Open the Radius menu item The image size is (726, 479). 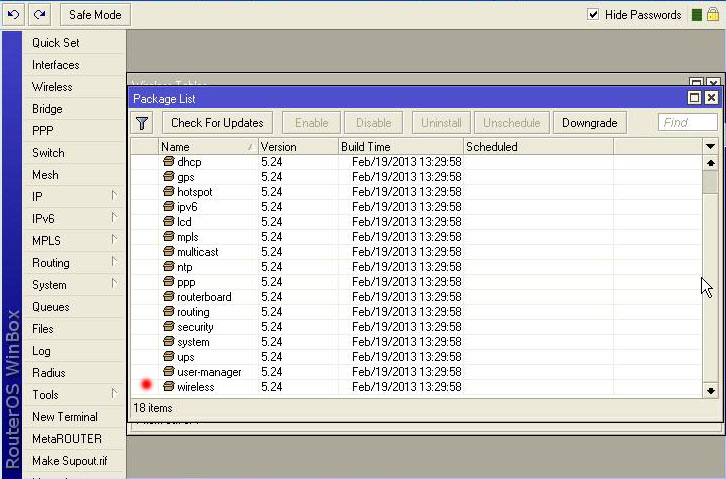pos(74,373)
